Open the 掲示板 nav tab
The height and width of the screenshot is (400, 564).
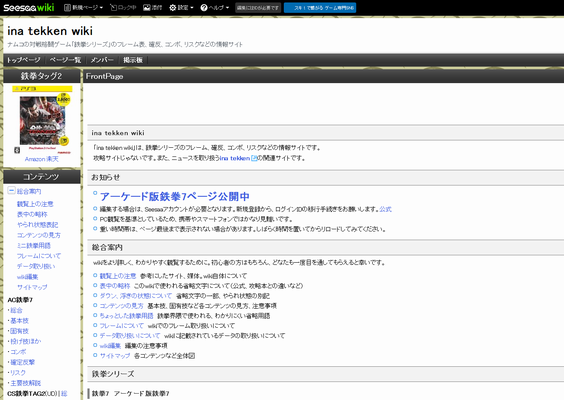(x=133, y=60)
